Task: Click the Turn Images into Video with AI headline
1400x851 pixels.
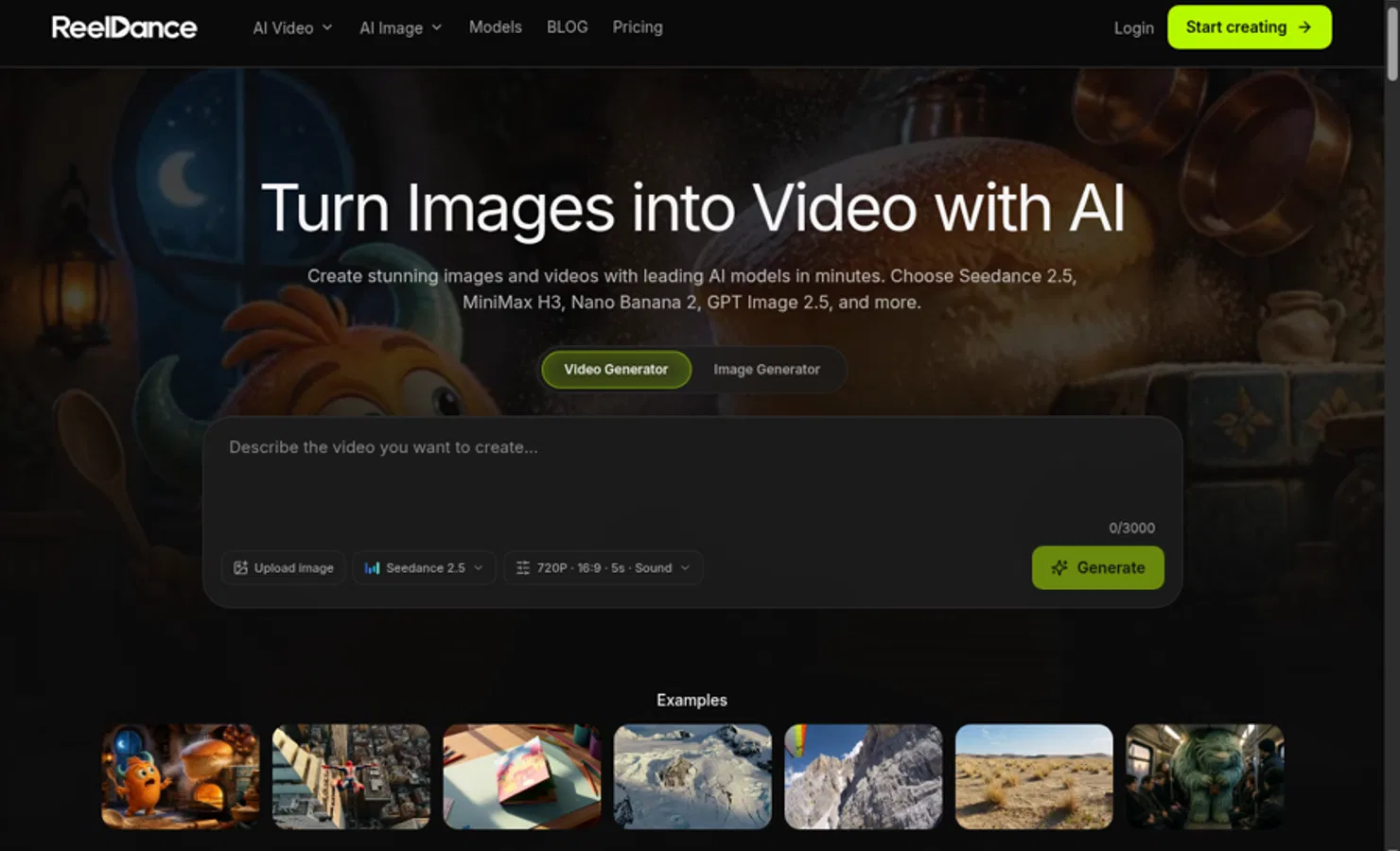Action: click(692, 209)
